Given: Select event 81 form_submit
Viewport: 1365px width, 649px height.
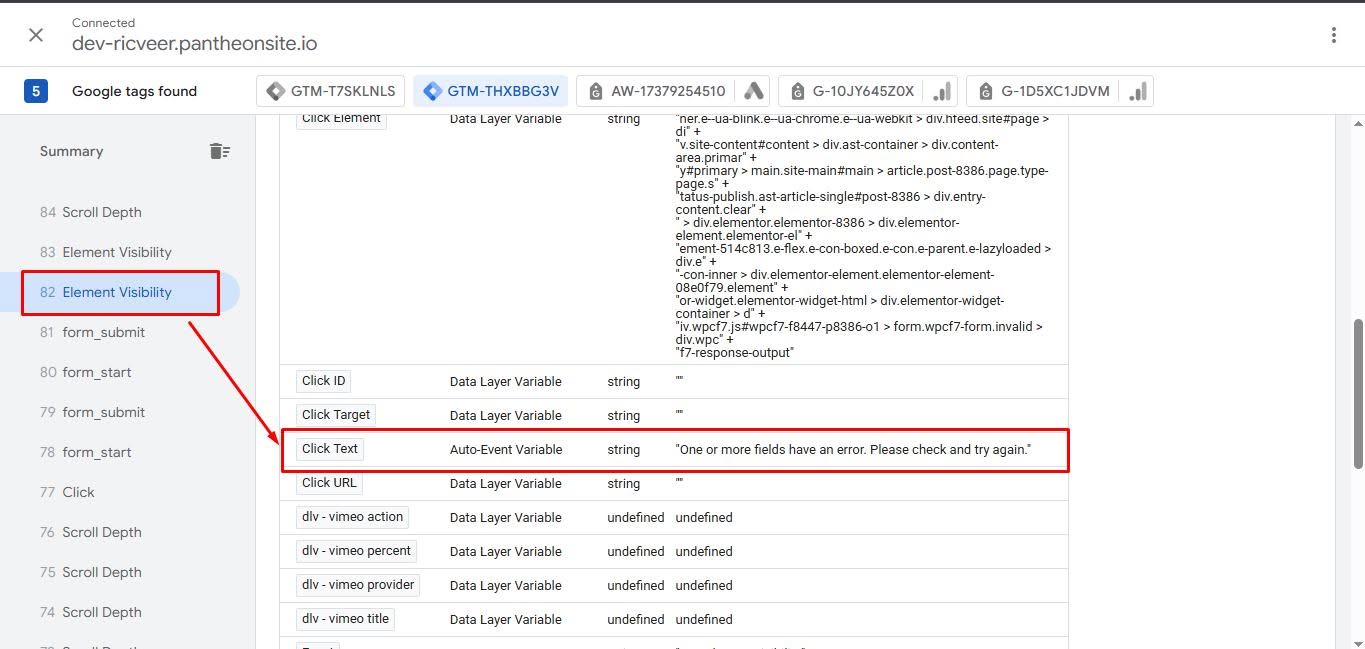Looking at the screenshot, I should pyautogui.click(x=93, y=332).
